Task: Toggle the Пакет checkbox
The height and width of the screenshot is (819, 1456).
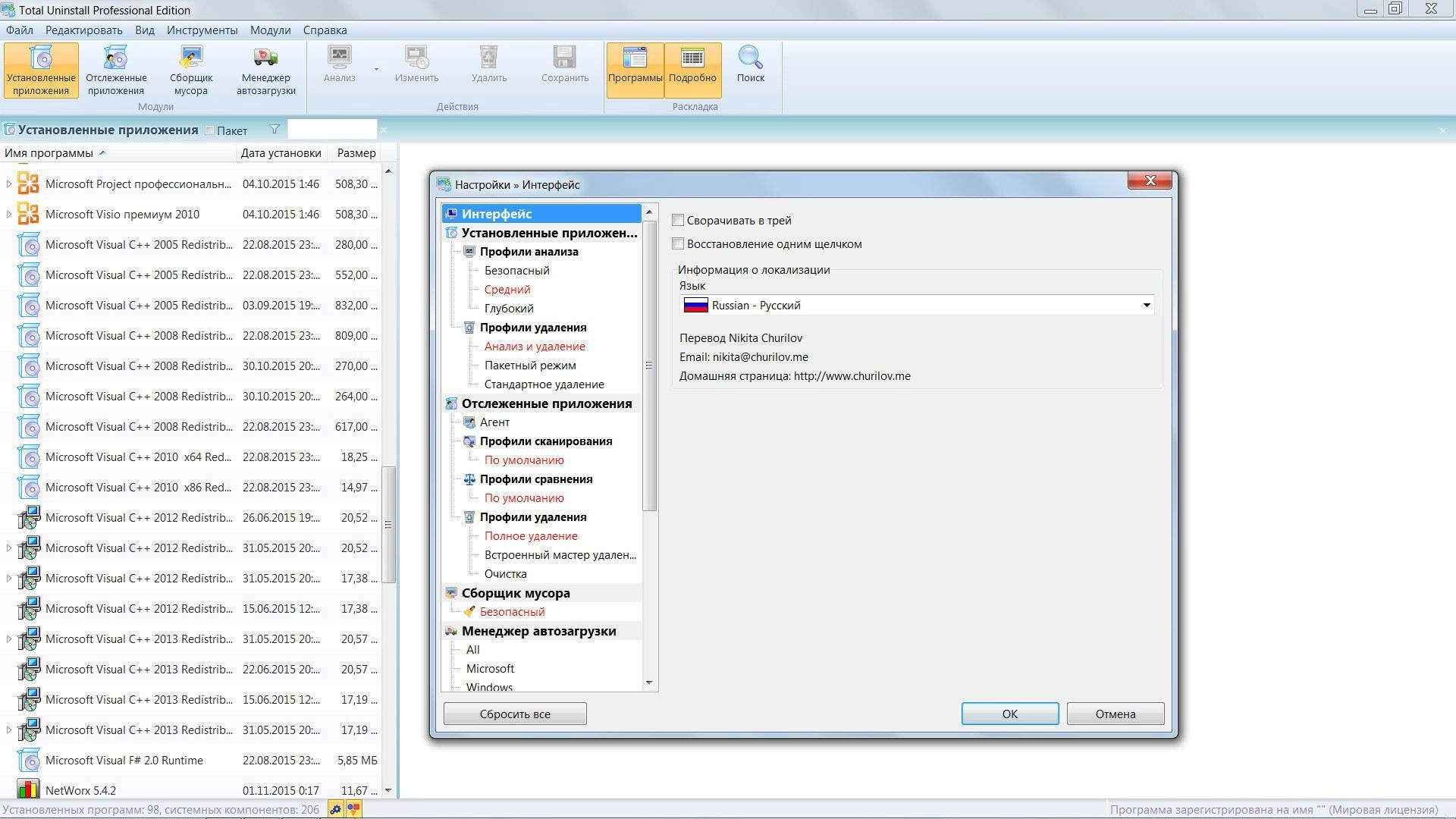Action: (210, 130)
